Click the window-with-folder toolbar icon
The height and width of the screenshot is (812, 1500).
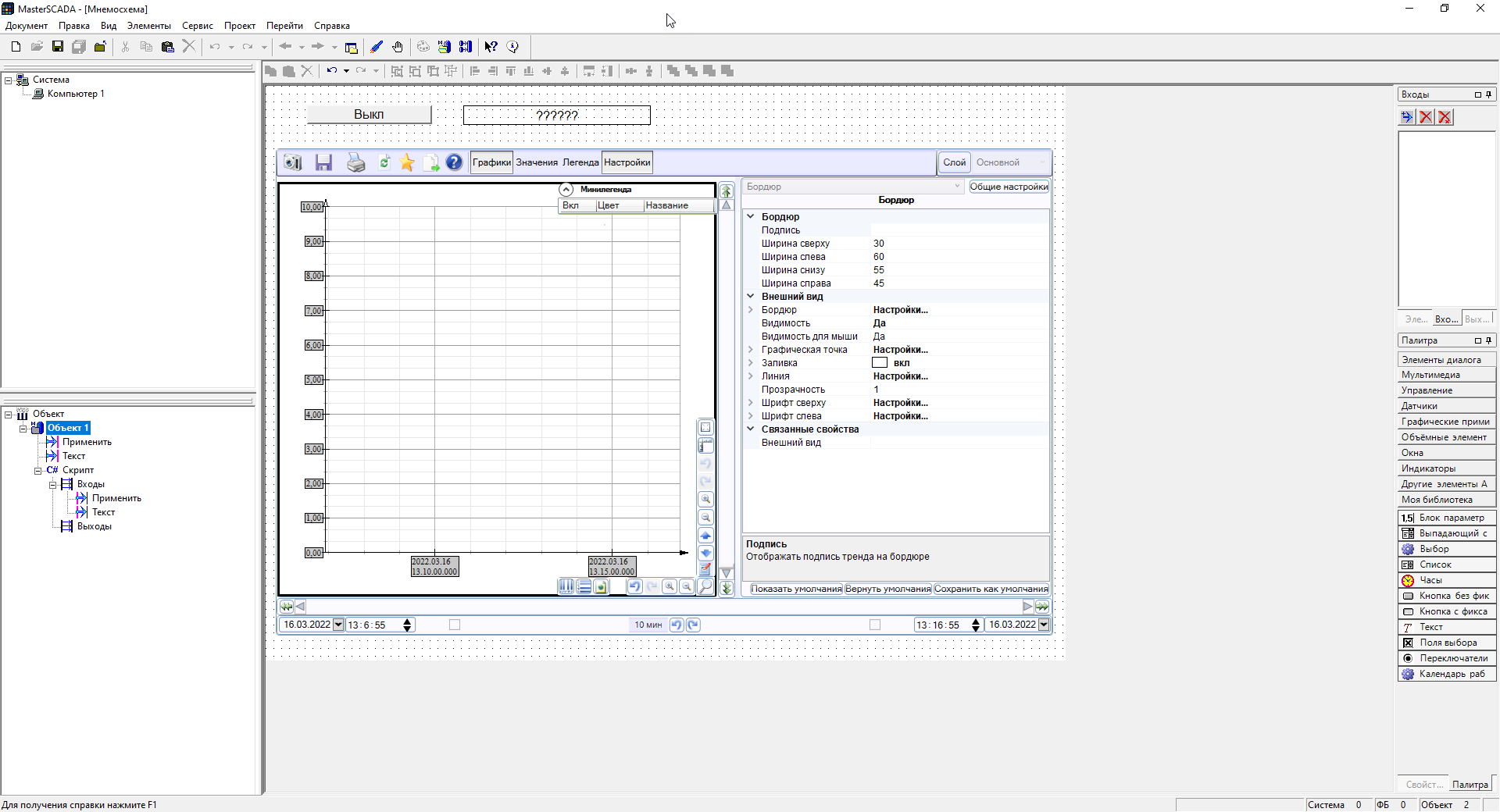point(351,47)
